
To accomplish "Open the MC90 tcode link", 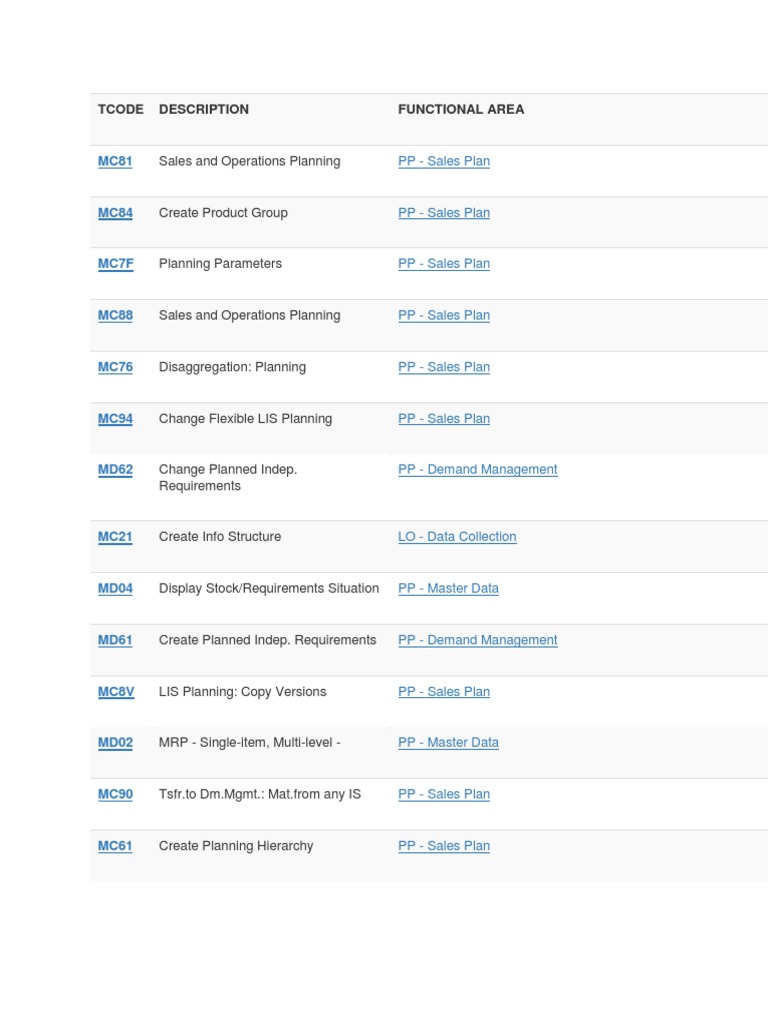I will tap(115, 795).
